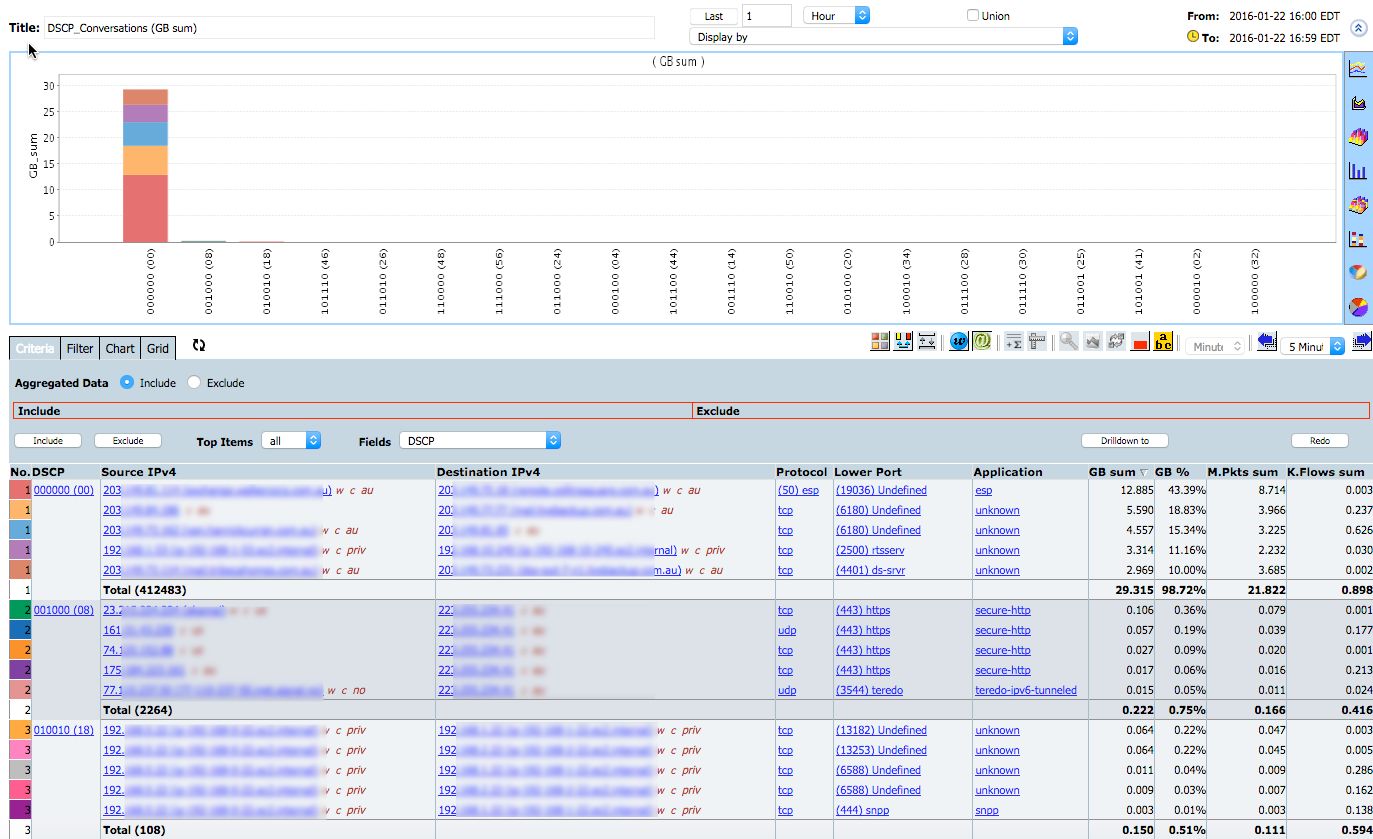The image size is (1373, 839).
Task: Click the red bottom segment of chart bar
Action: (145, 208)
